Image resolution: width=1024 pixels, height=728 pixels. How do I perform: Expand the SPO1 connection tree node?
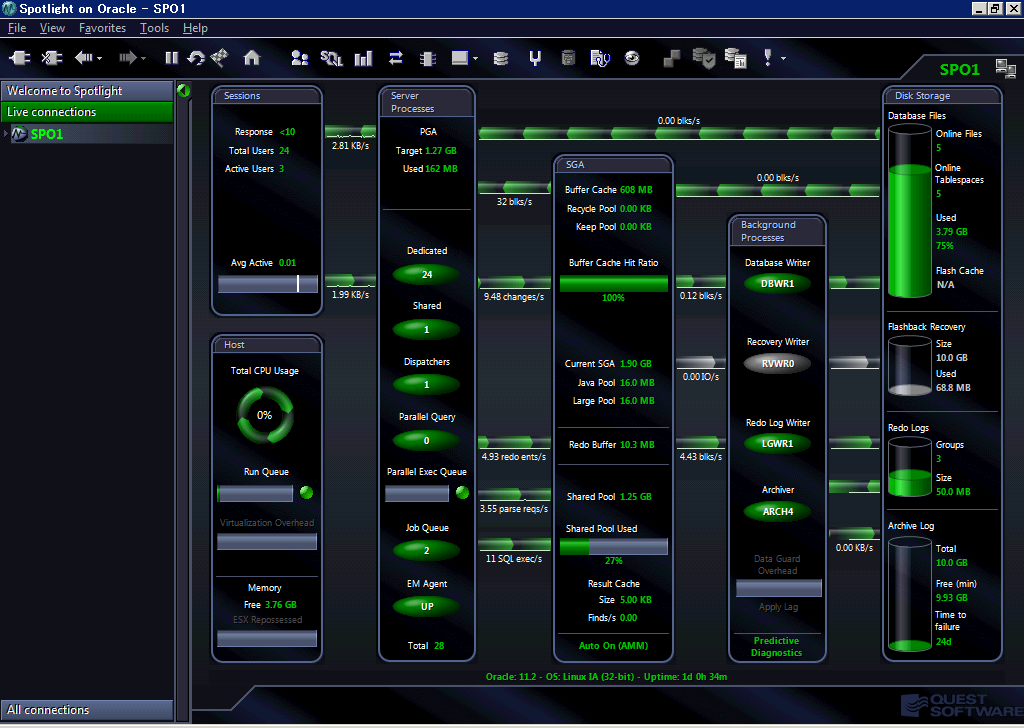[x=6, y=134]
